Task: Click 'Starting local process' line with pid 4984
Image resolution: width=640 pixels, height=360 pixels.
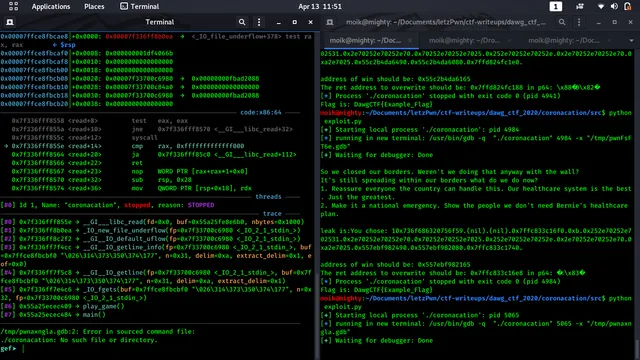Action: (x=420, y=129)
